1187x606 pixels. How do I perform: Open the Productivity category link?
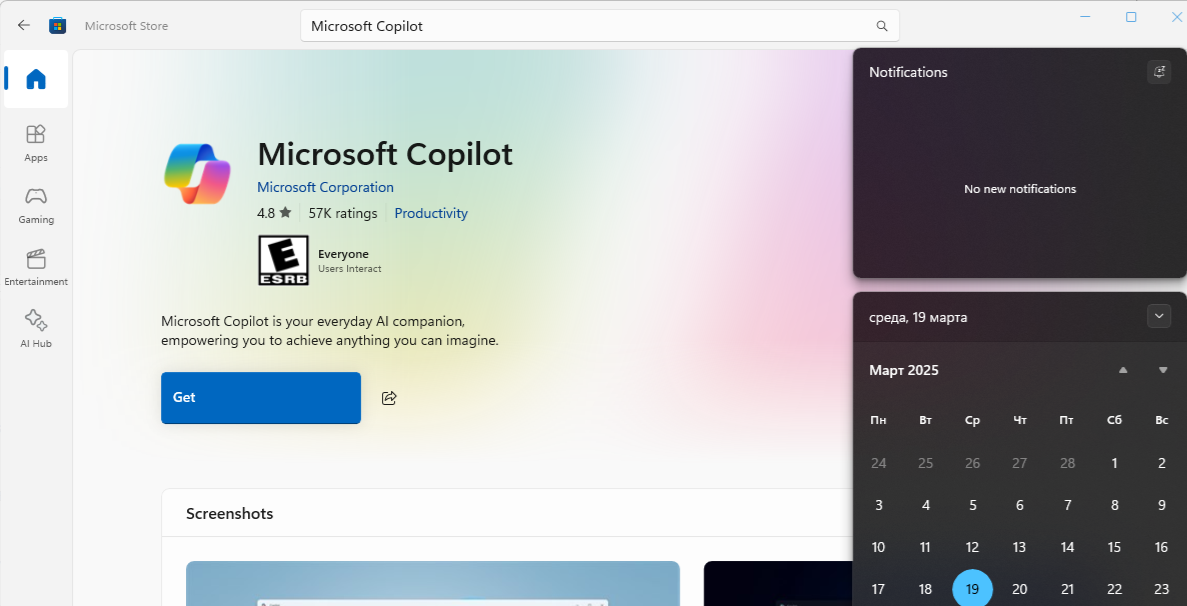point(431,213)
